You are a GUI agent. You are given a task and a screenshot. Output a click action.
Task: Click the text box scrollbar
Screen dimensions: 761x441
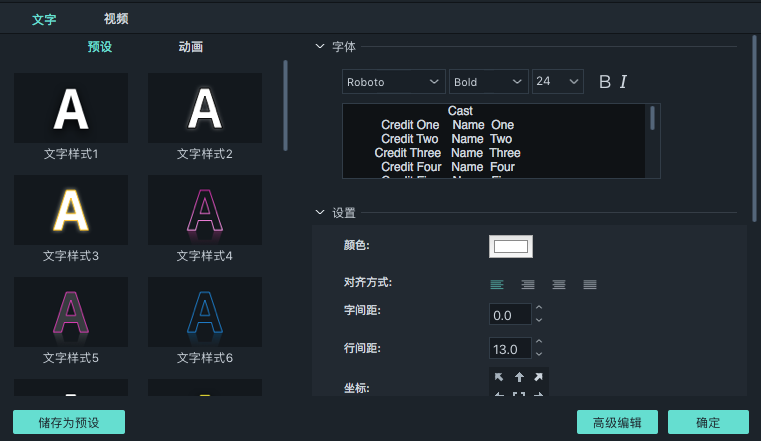coord(652,118)
